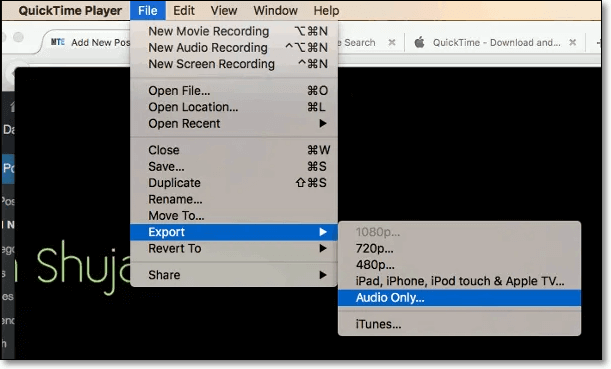
Task: Close the QuickTime - Download browser tab
Action: point(572,42)
